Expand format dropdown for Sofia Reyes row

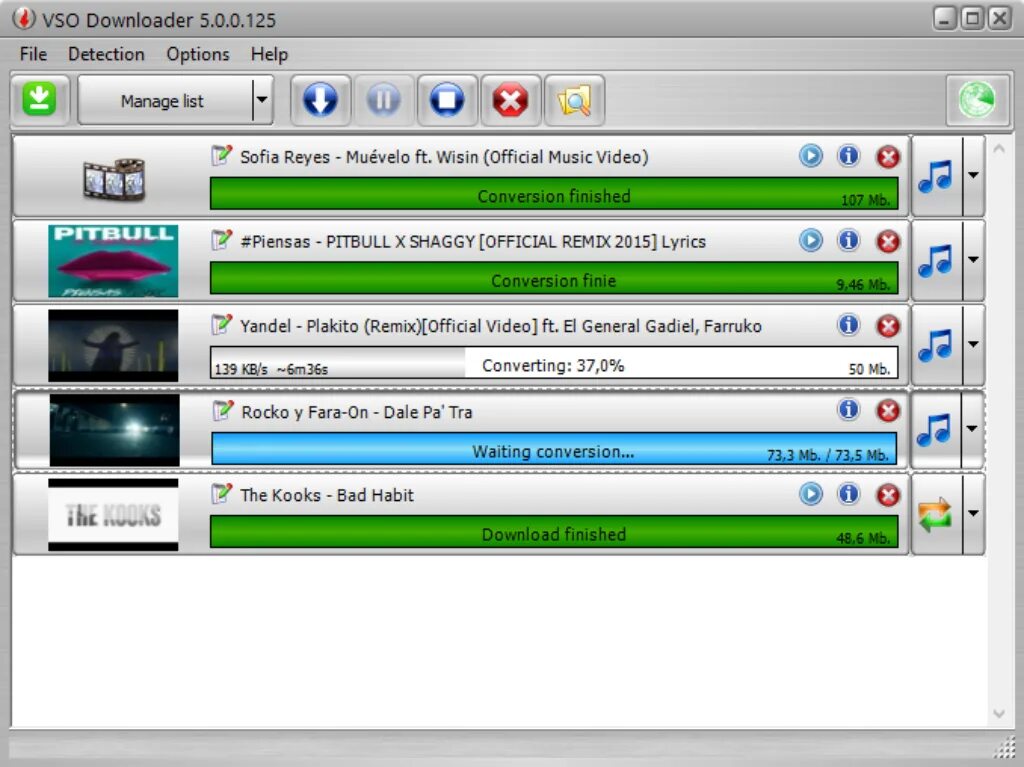[x=973, y=176]
